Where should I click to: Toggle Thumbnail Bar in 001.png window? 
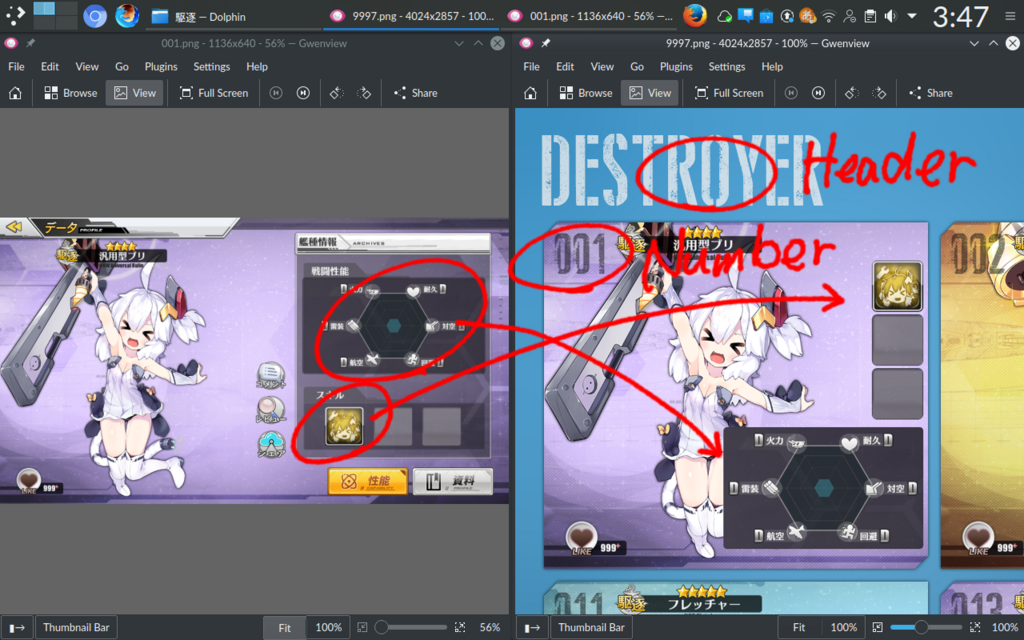click(x=76, y=628)
